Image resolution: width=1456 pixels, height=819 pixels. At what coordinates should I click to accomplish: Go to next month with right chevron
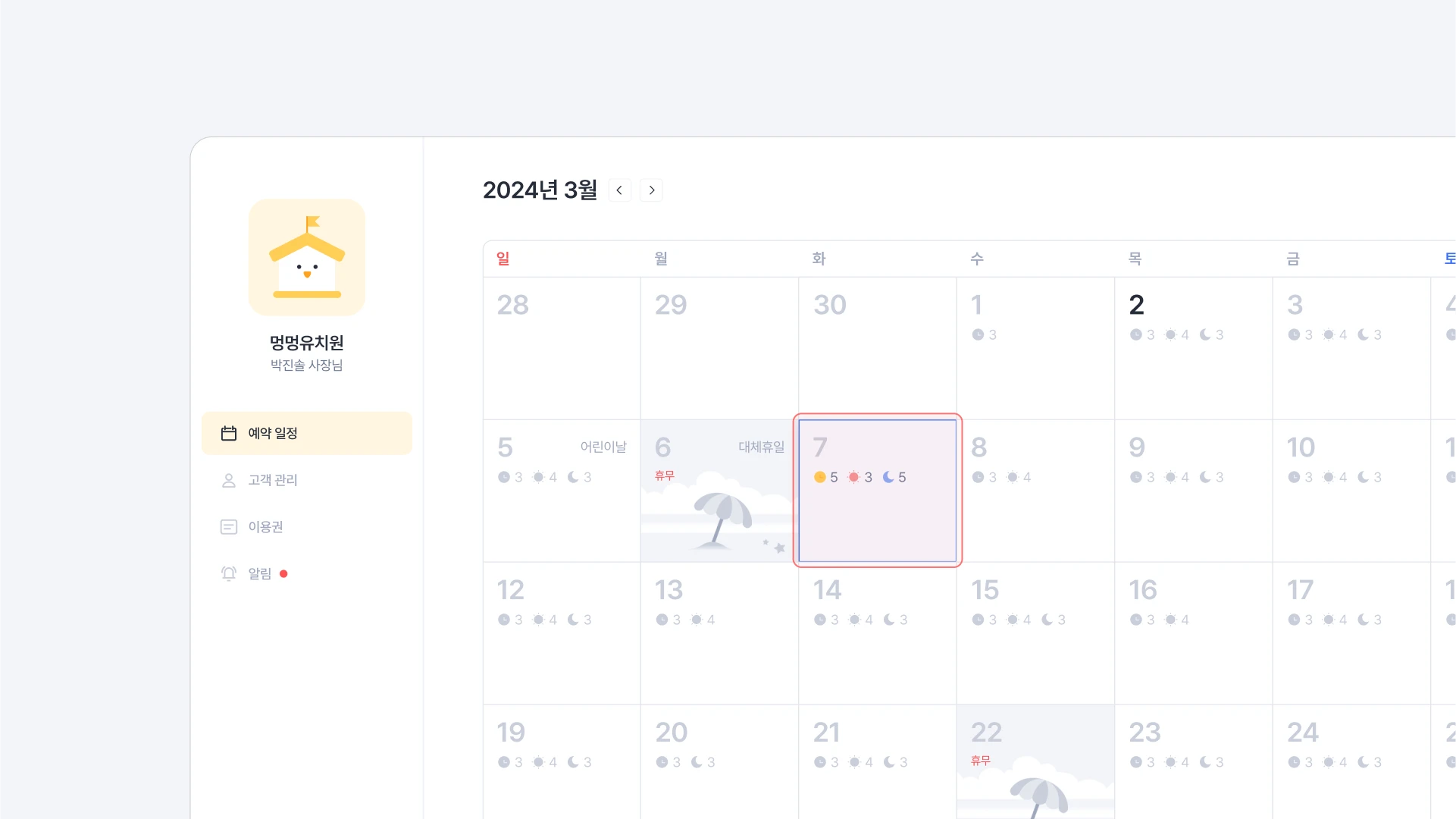[x=651, y=190]
